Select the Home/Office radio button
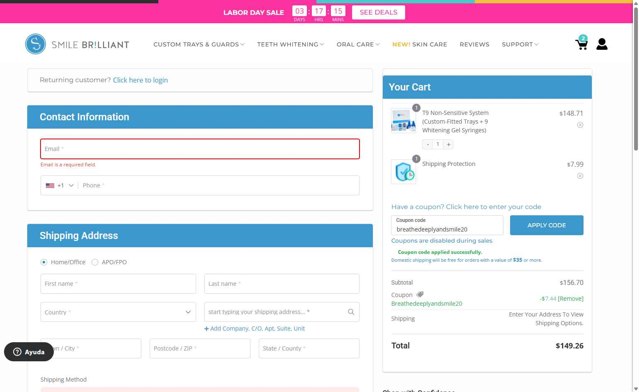Viewport: 639px width, 392px height. pyautogui.click(x=44, y=262)
